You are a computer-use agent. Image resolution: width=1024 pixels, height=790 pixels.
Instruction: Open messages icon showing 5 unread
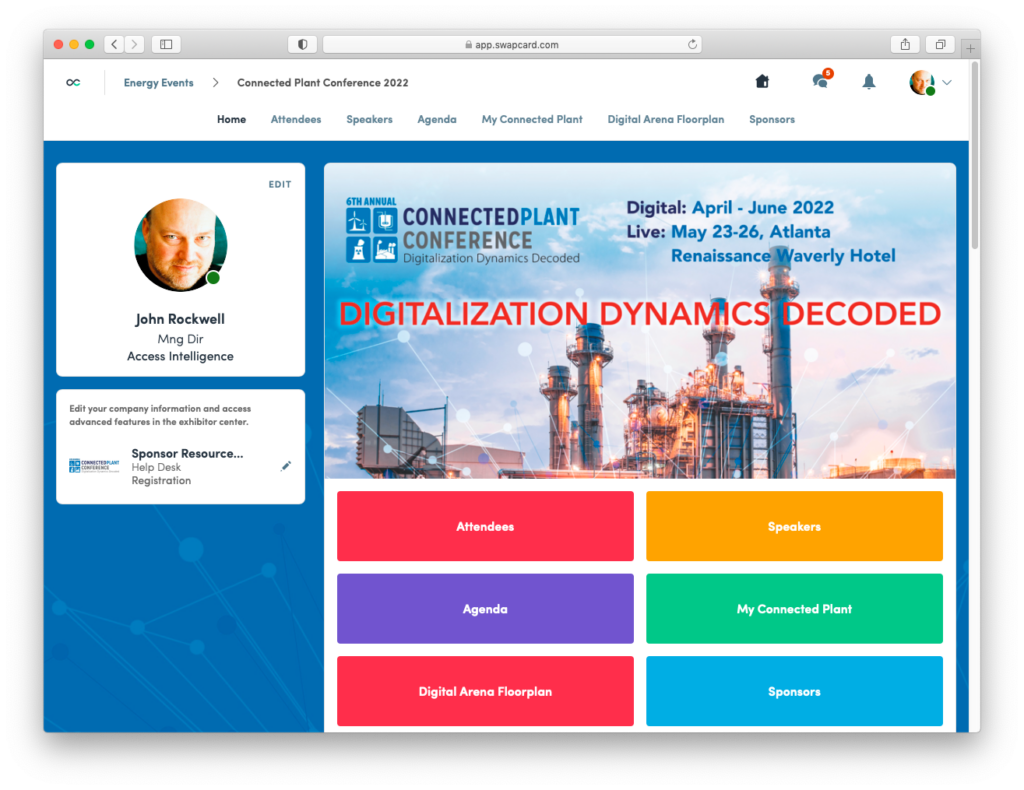pos(819,82)
